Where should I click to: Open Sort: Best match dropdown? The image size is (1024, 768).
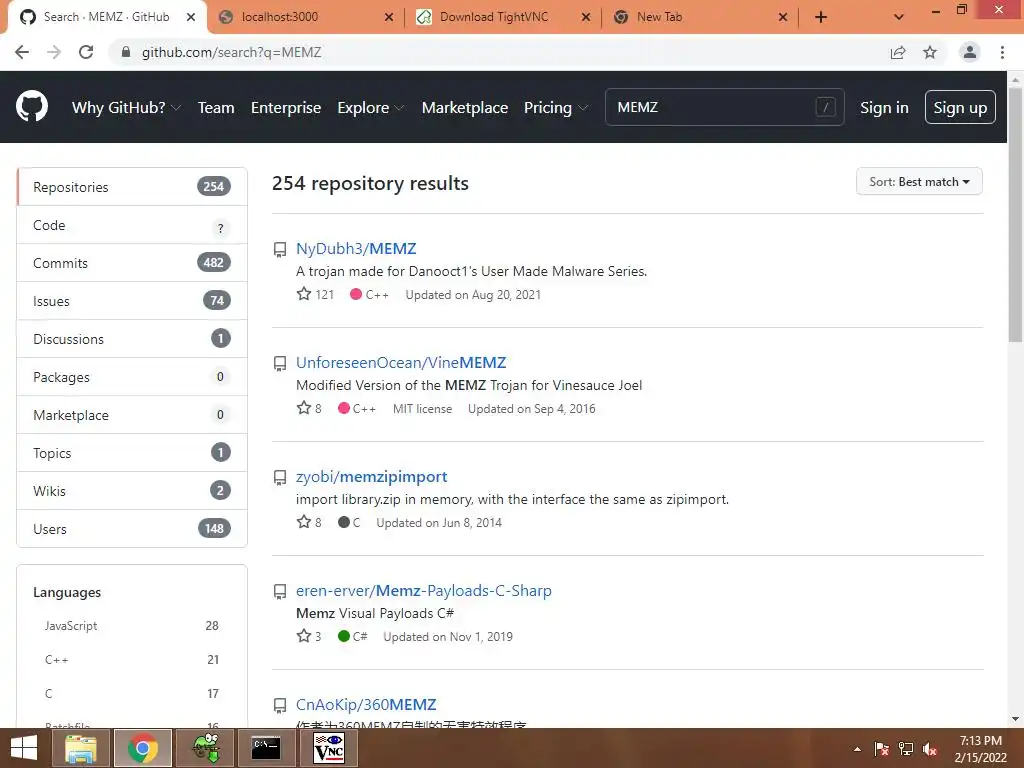919,182
